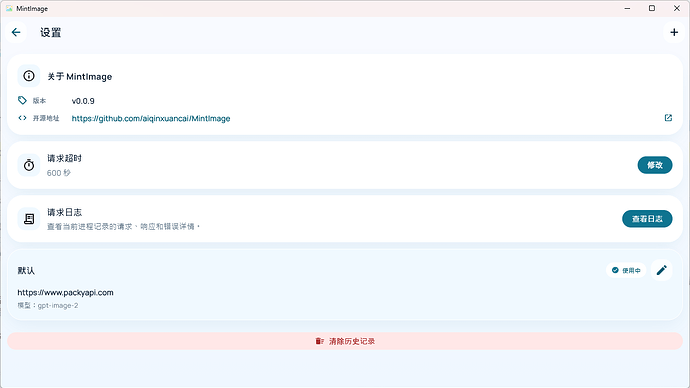
Task: Select the 默认 configuration card title
Action: coord(26,271)
